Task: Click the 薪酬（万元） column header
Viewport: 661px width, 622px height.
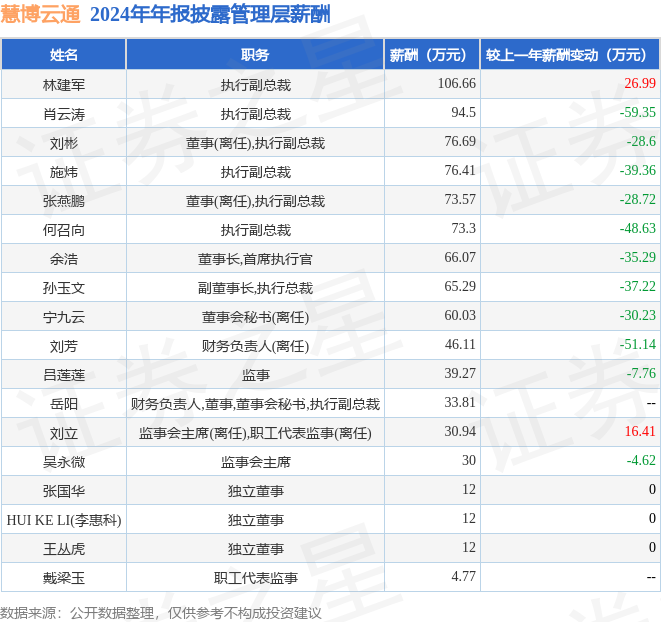Action: (432, 55)
